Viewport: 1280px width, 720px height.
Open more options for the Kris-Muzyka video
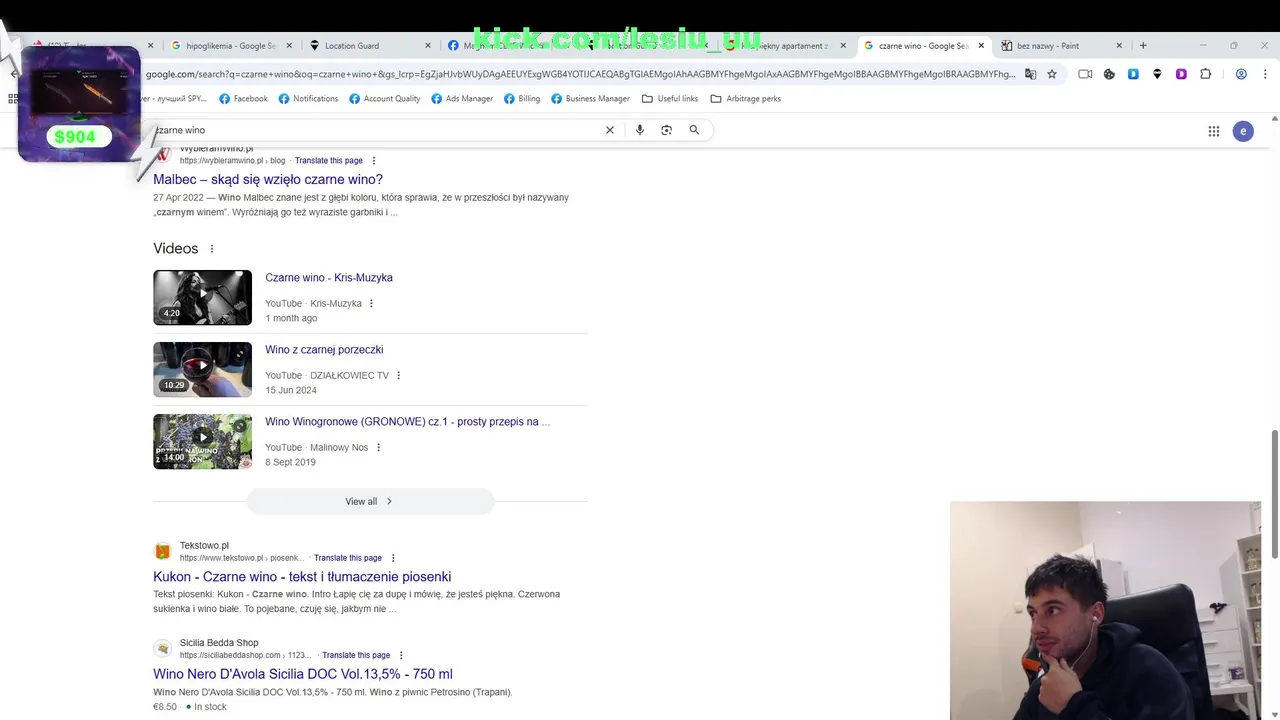[371, 303]
